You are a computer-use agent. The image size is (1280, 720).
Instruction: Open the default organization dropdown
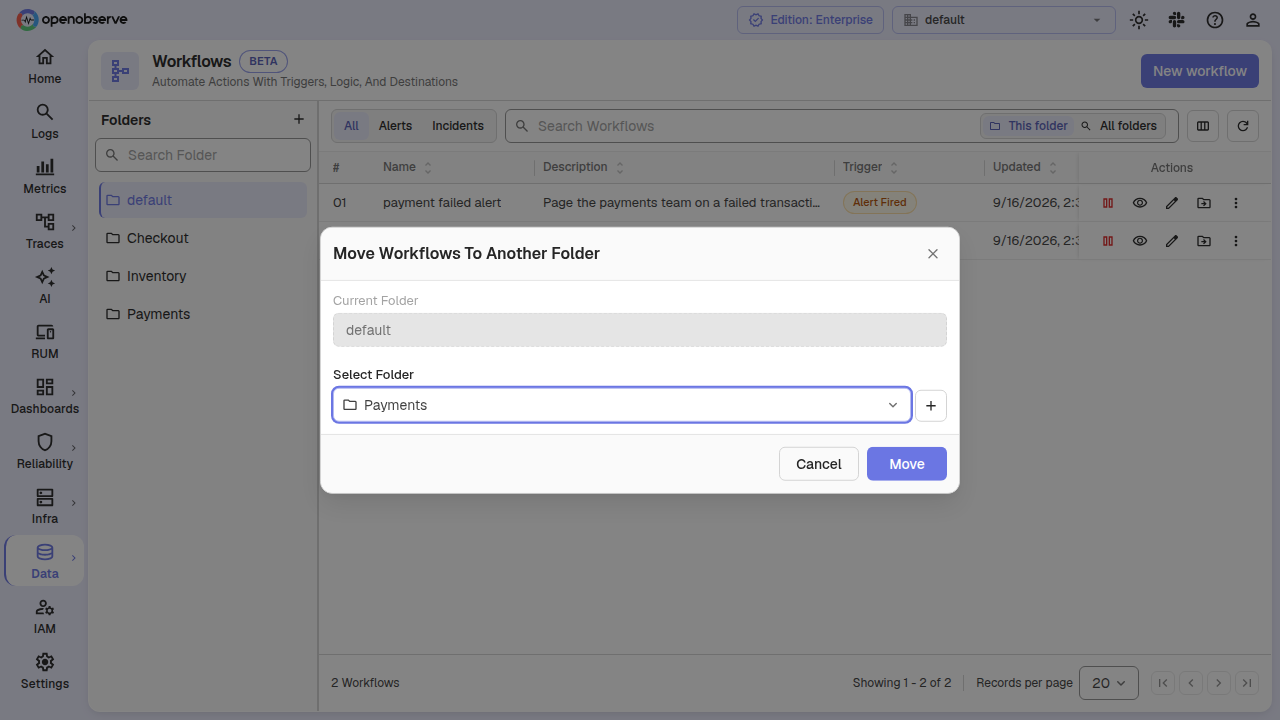tap(1004, 20)
